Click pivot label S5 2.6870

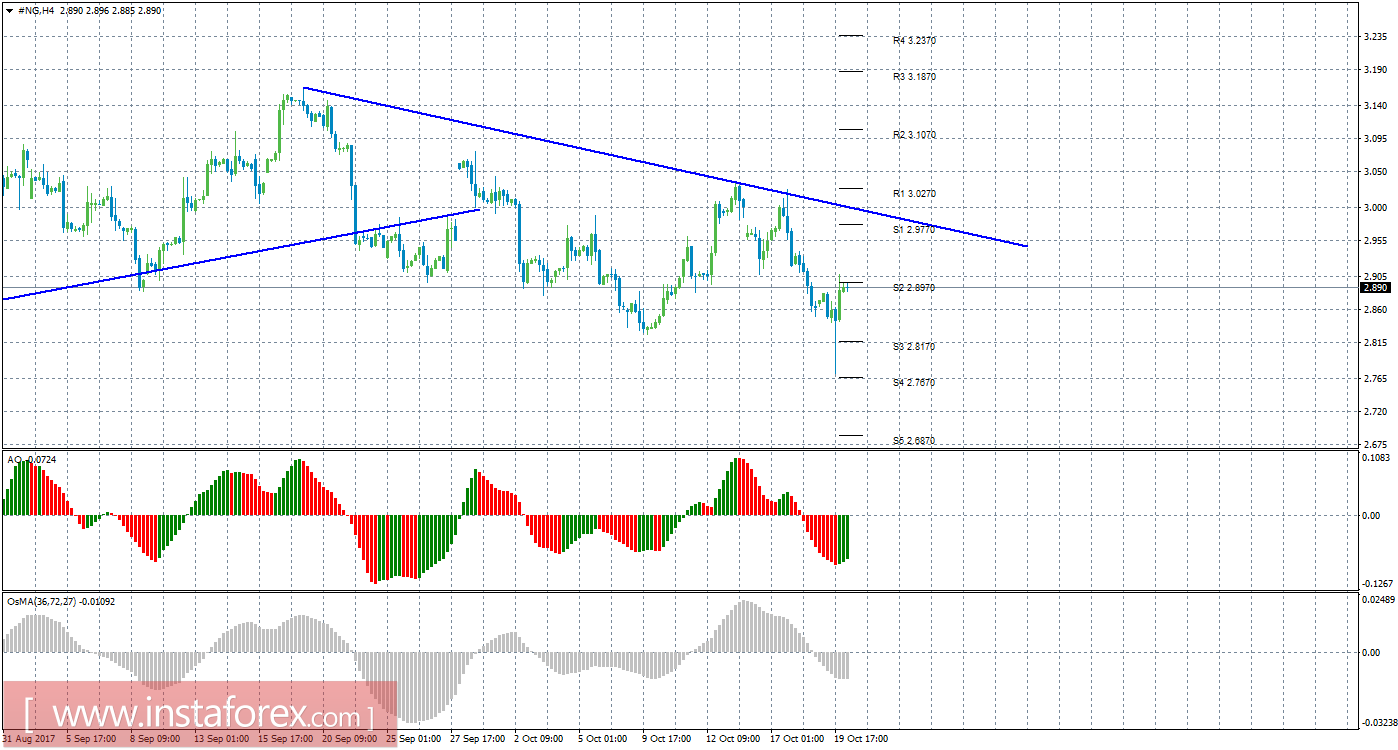click(914, 441)
